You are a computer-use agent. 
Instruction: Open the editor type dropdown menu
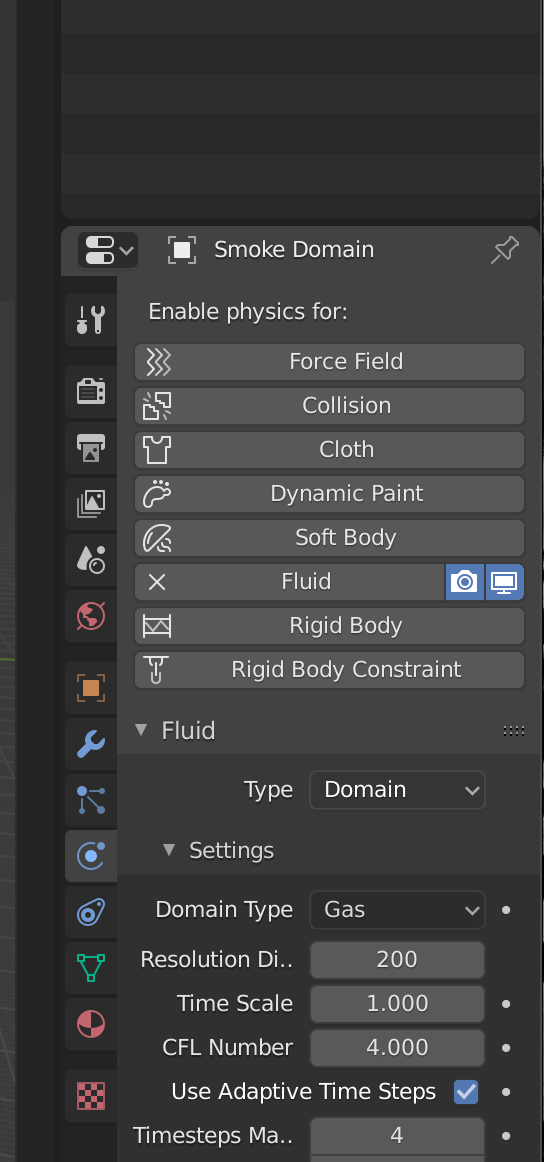click(108, 250)
